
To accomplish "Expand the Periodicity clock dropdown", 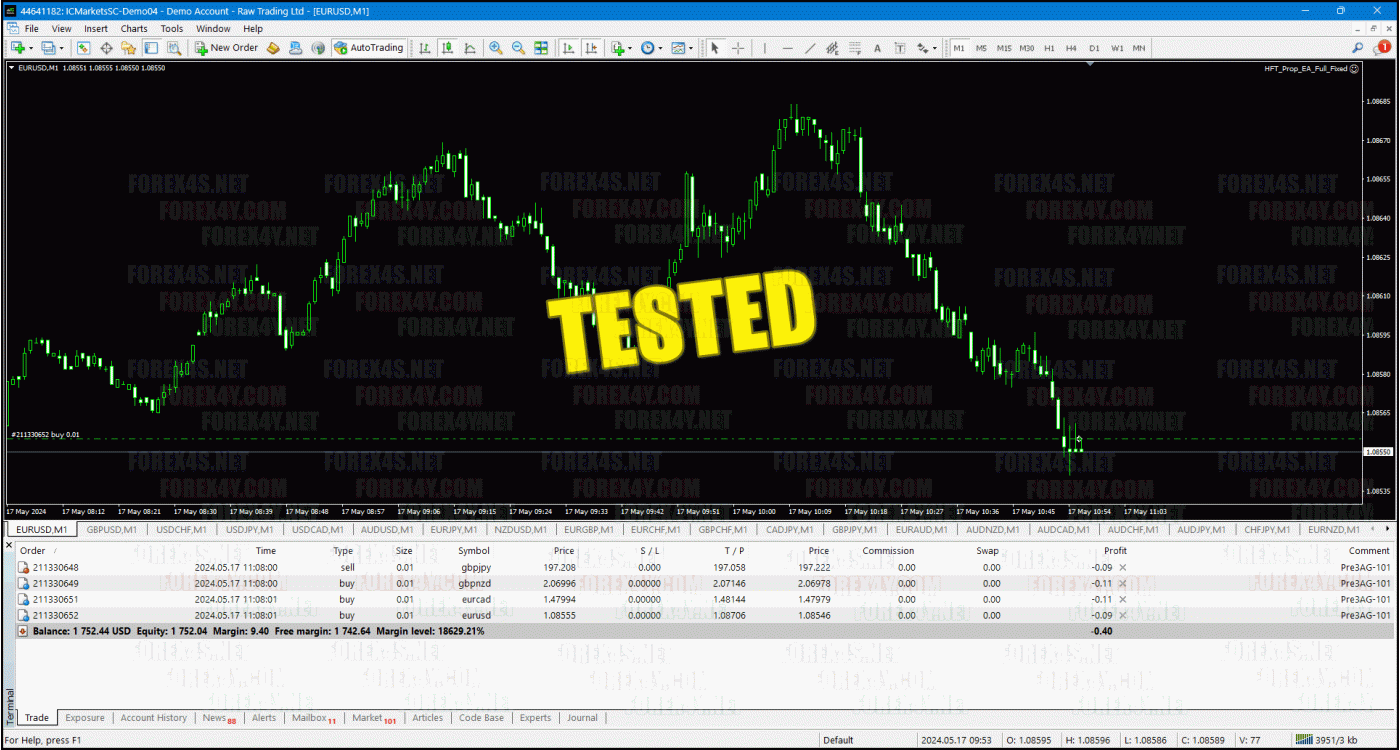I will [x=662, y=48].
